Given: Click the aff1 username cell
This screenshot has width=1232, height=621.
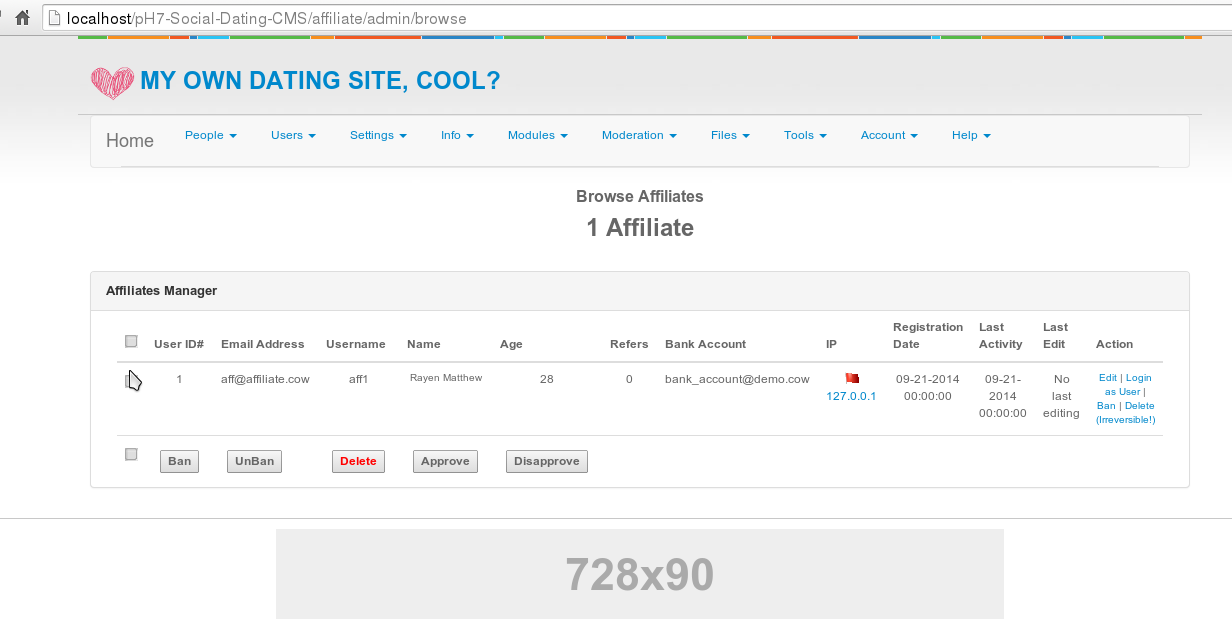Looking at the screenshot, I should tap(359, 379).
